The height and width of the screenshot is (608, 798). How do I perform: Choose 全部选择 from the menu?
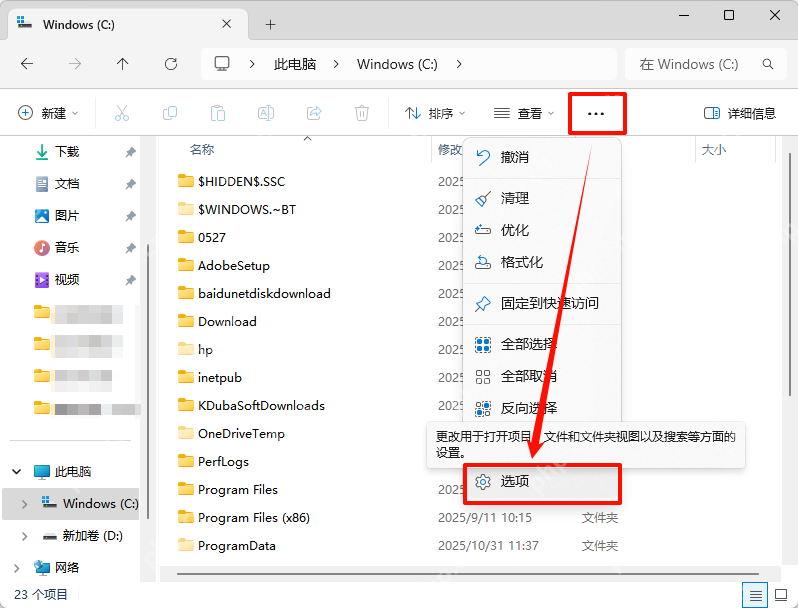click(542, 344)
